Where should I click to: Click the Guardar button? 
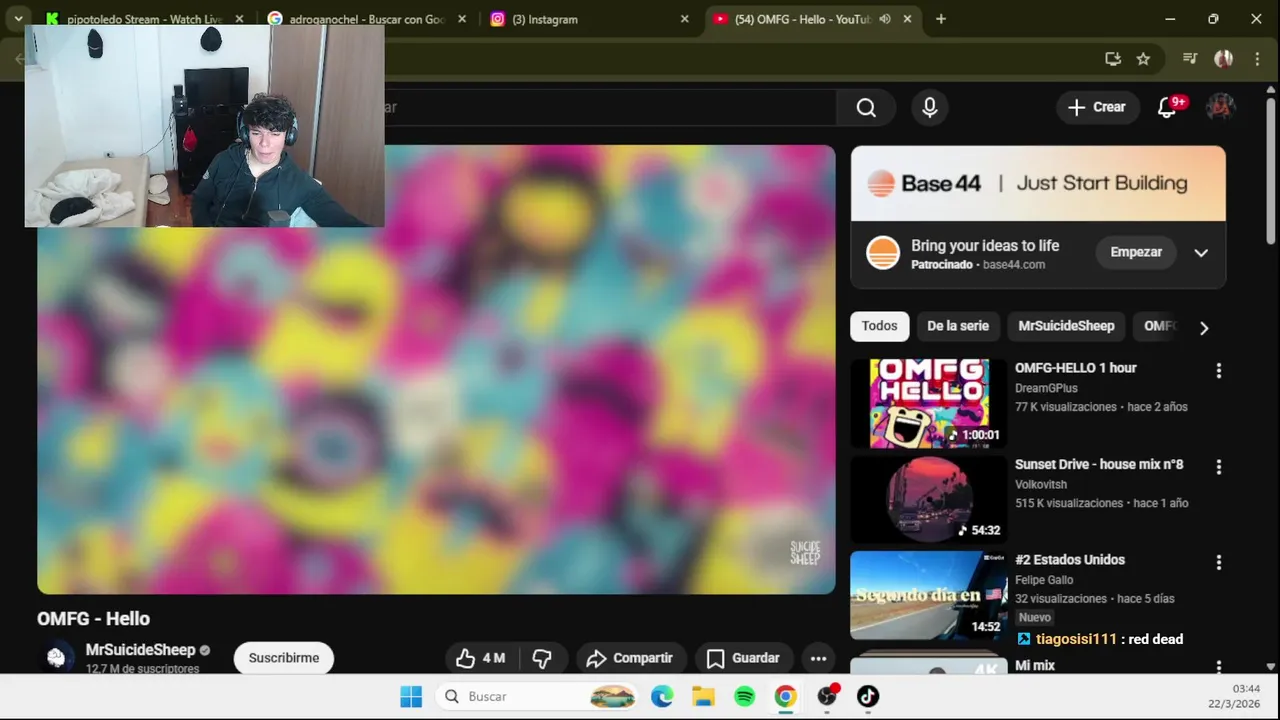(x=743, y=658)
